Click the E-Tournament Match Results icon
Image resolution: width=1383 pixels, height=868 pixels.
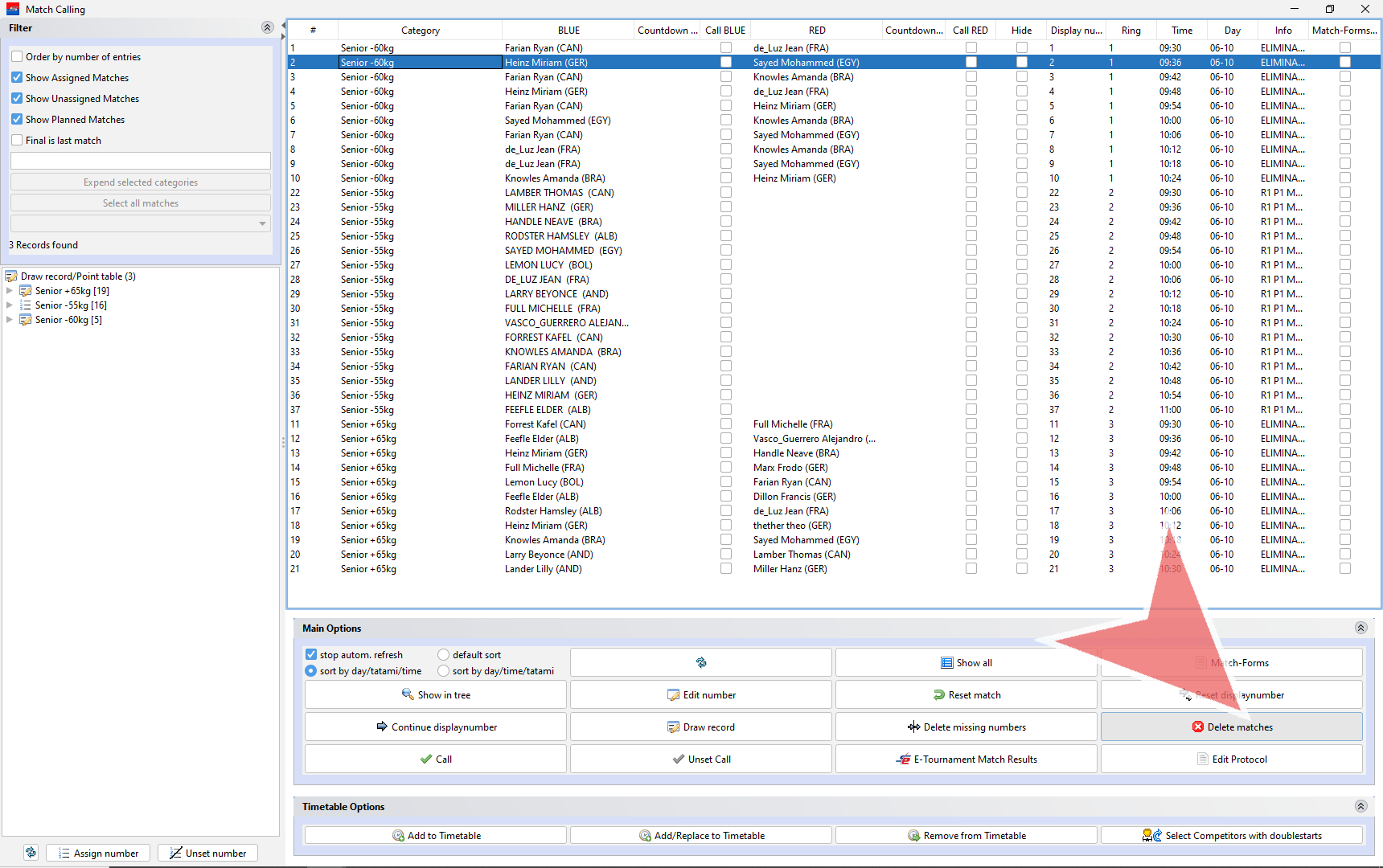coord(903,759)
